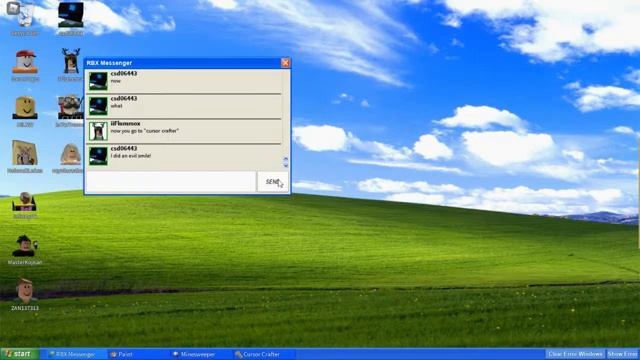Send the message with the SEND button
This screenshot has width=640, height=360.
[x=273, y=182]
